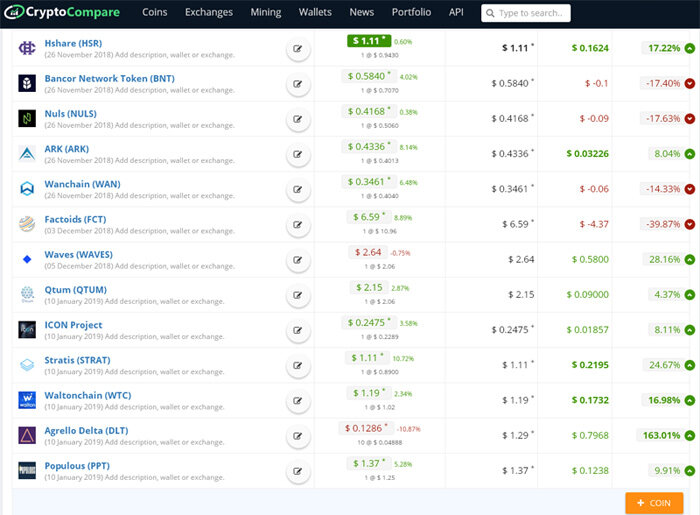Open the Portfolio menu
Screen dimensions: 700x515
(411, 12)
